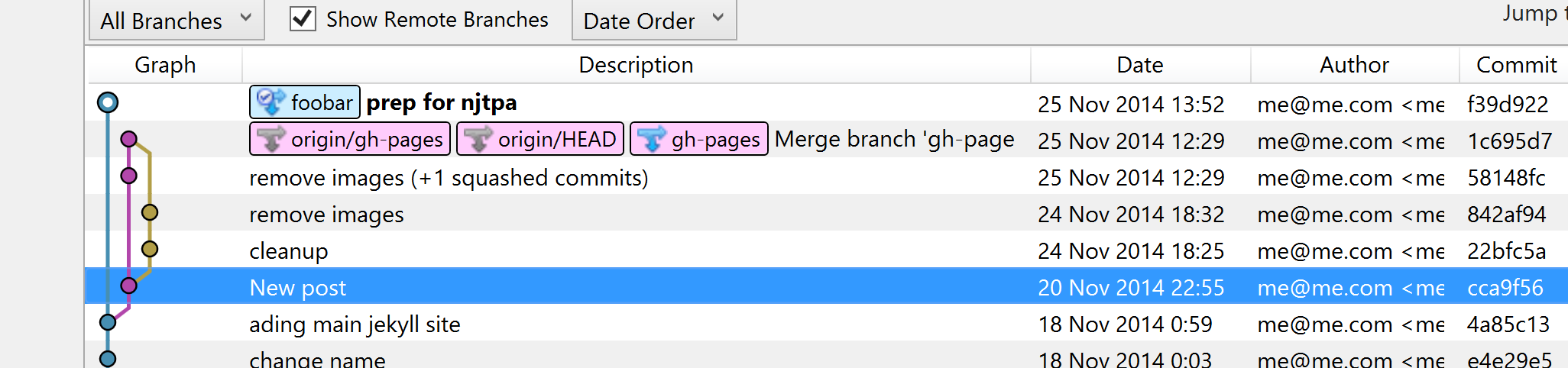The image size is (1568, 368).
Task: Click graph node of 'ading main jekyll site'
Action: click(108, 322)
